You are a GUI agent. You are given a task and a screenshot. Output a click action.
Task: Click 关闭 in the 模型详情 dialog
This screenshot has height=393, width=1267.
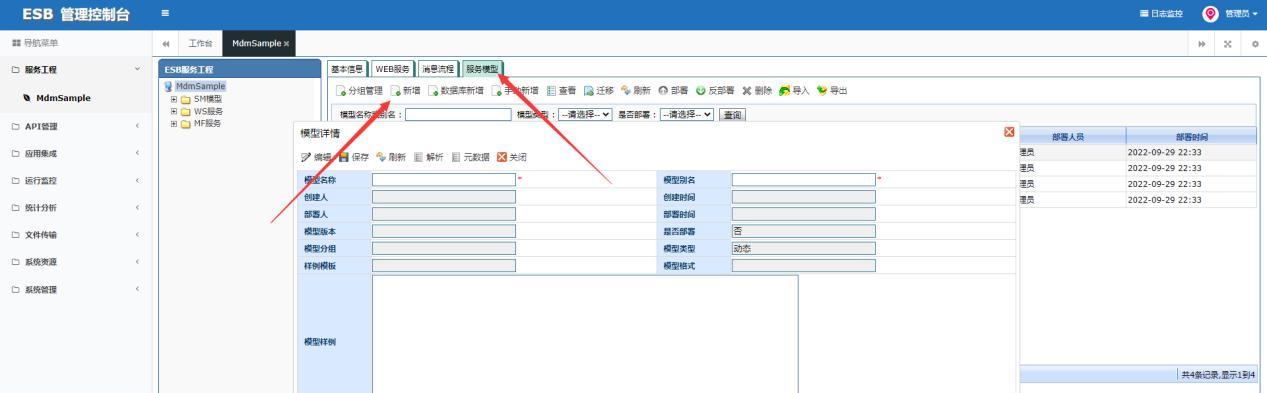pos(512,157)
